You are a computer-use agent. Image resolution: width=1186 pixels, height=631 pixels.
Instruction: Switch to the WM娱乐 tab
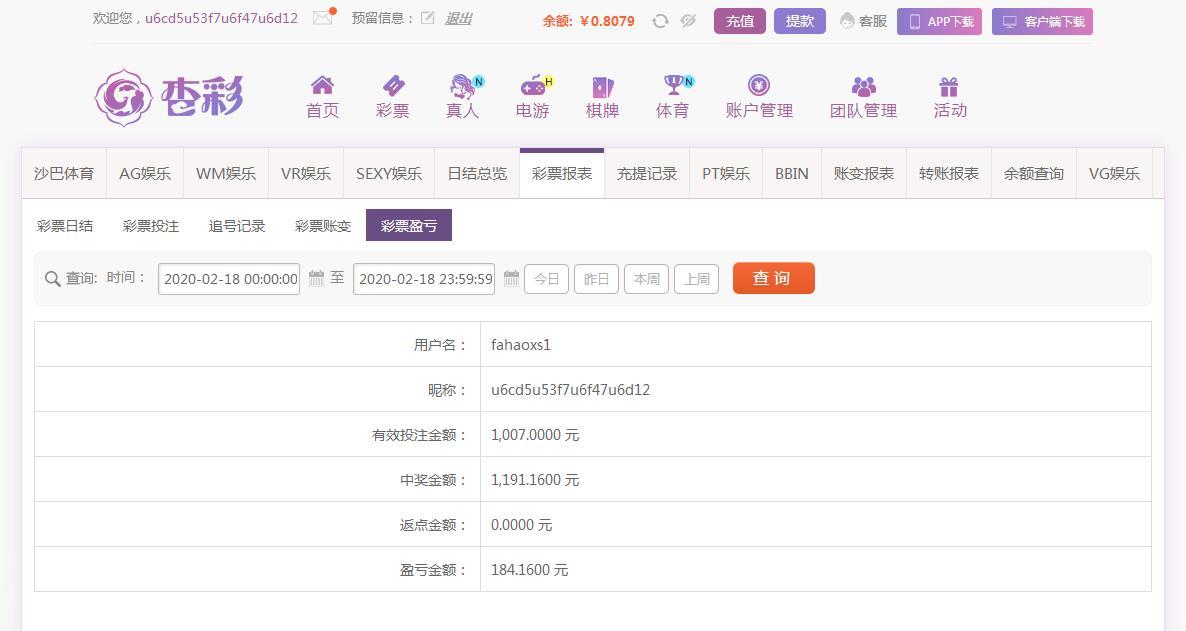226,174
